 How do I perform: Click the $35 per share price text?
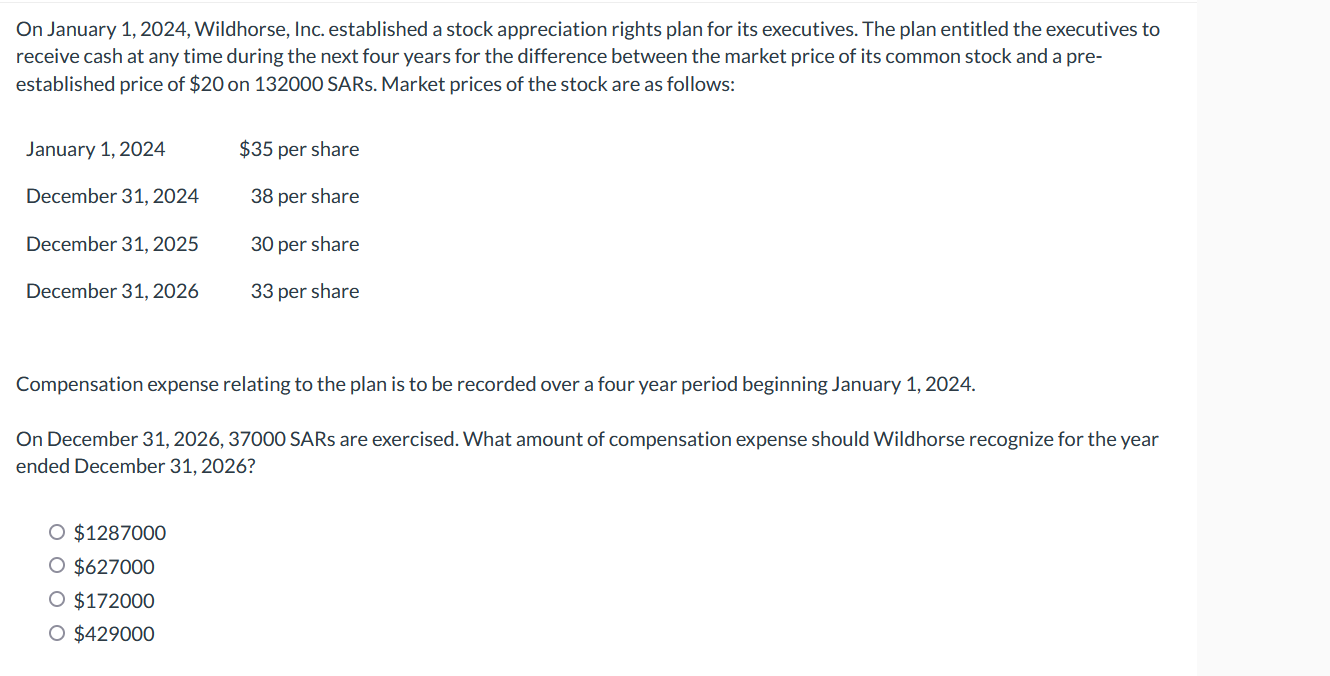(x=299, y=149)
